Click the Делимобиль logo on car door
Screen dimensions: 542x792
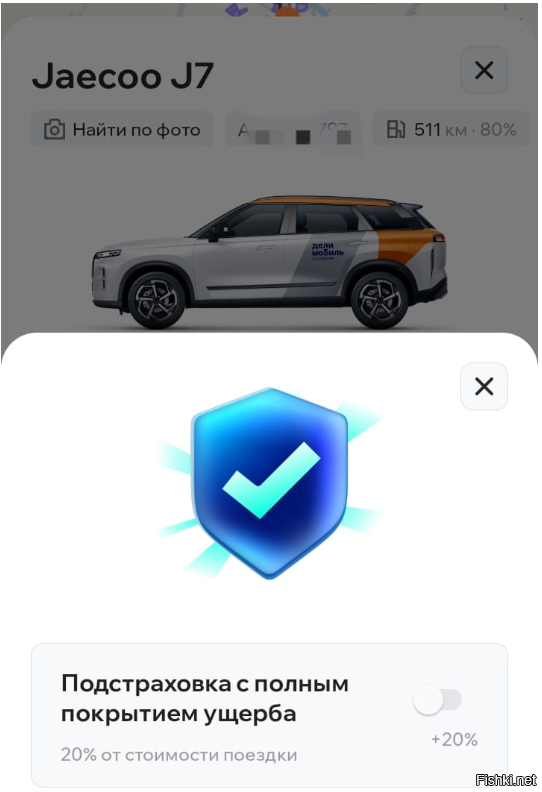tap(327, 250)
